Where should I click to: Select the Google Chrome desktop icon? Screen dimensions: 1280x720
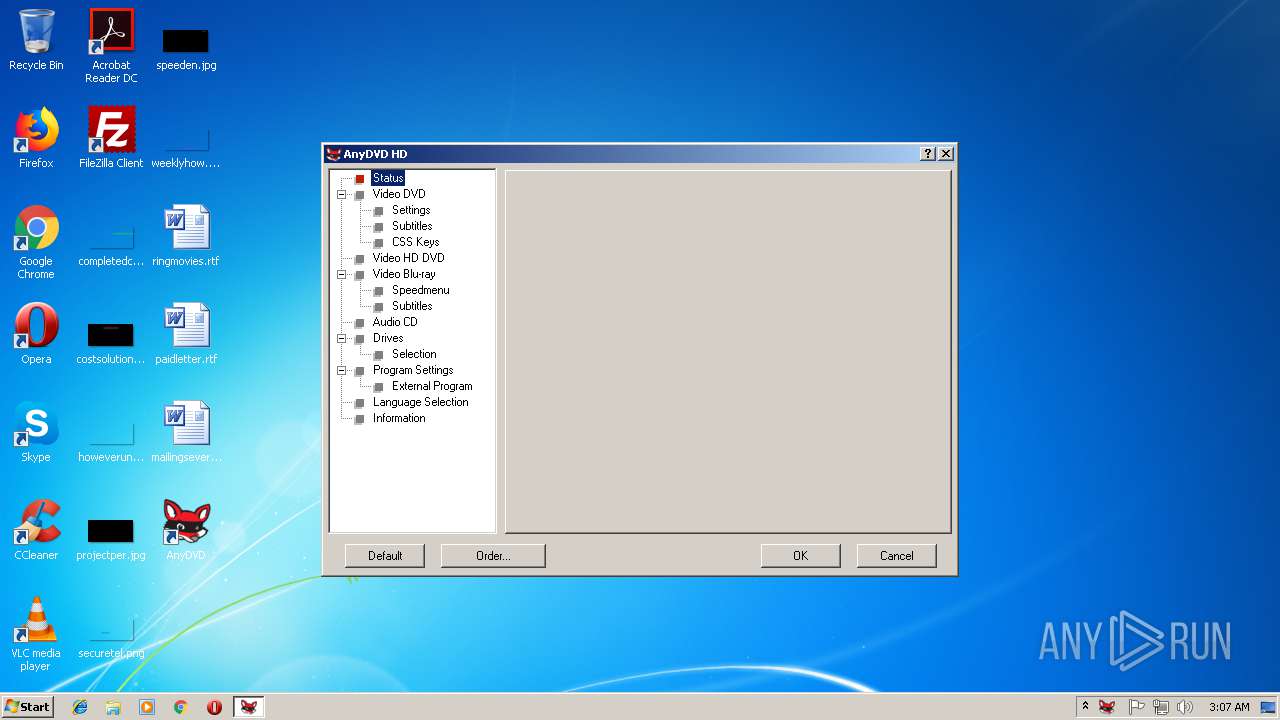click(x=36, y=242)
